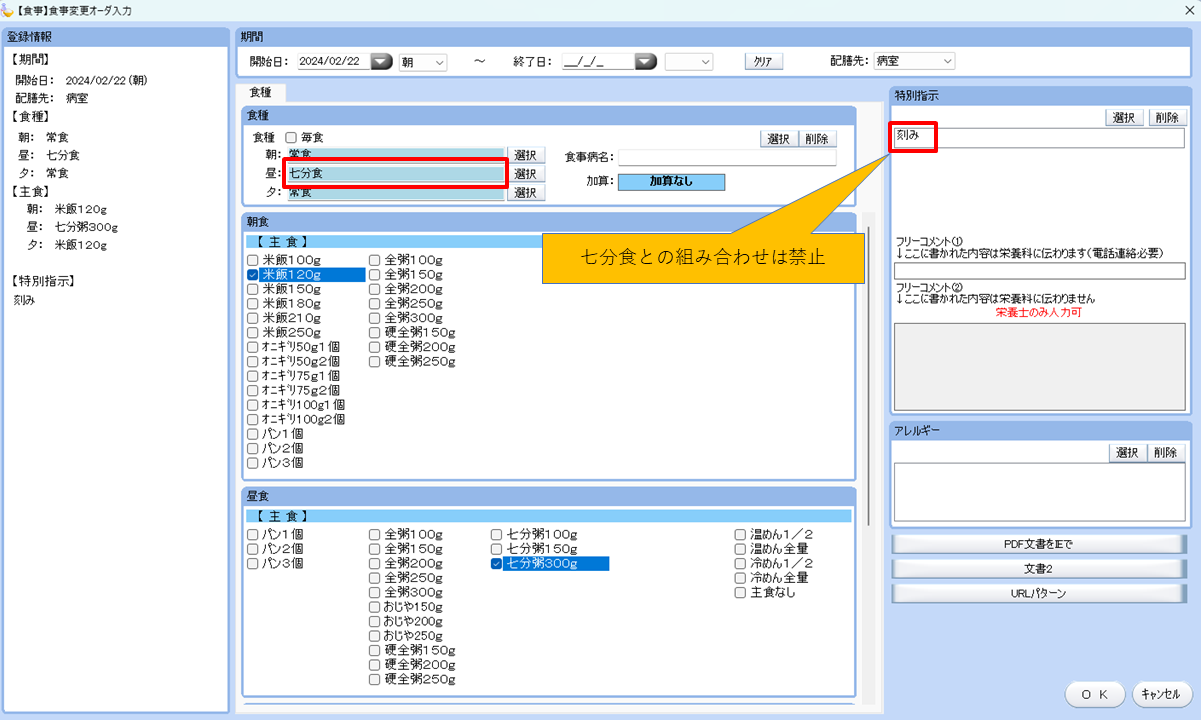1201x720 pixels.
Task: Check 七分粥150g in lunch list
Action: [x=496, y=549]
